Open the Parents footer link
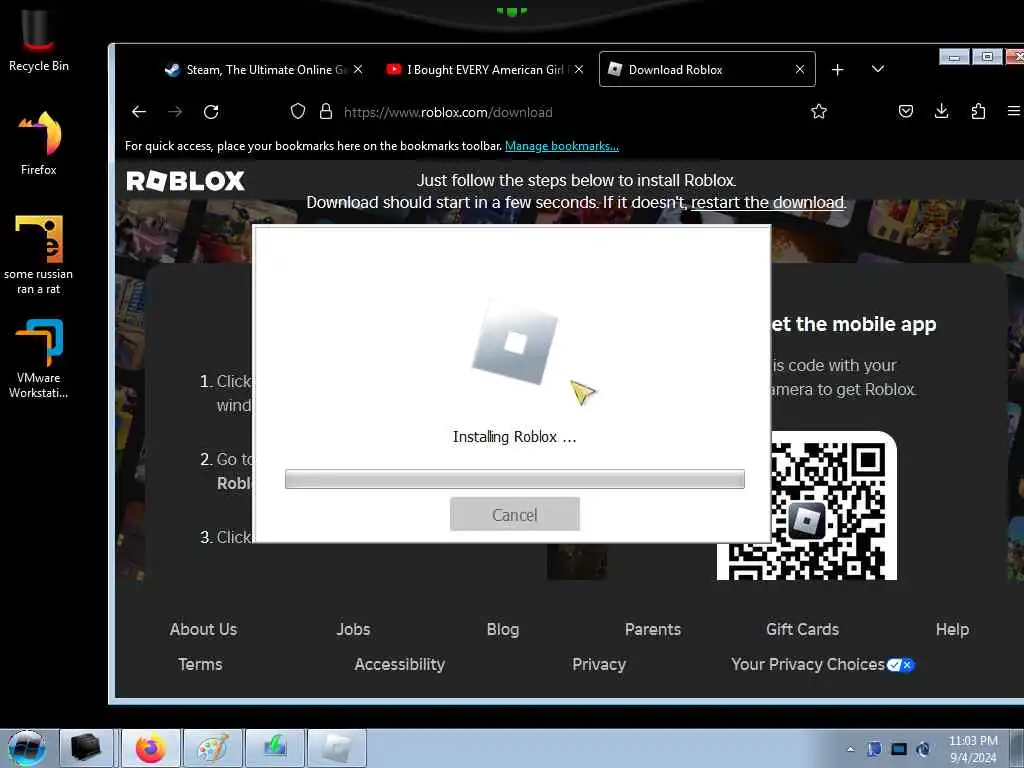This screenshot has height=768, width=1024. (x=652, y=630)
